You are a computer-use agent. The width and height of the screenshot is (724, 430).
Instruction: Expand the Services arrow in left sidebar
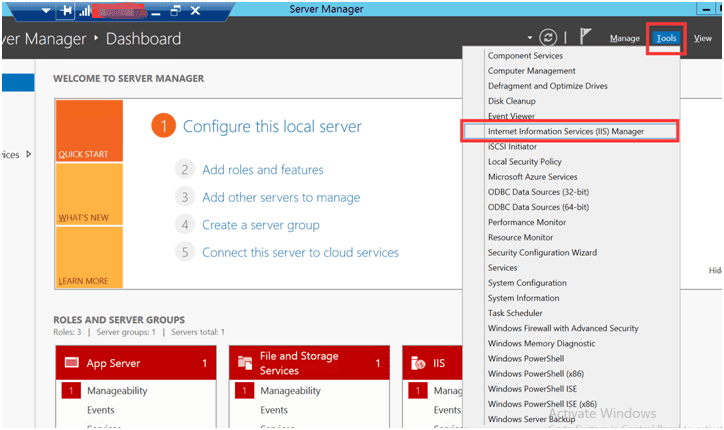tap(28, 154)
